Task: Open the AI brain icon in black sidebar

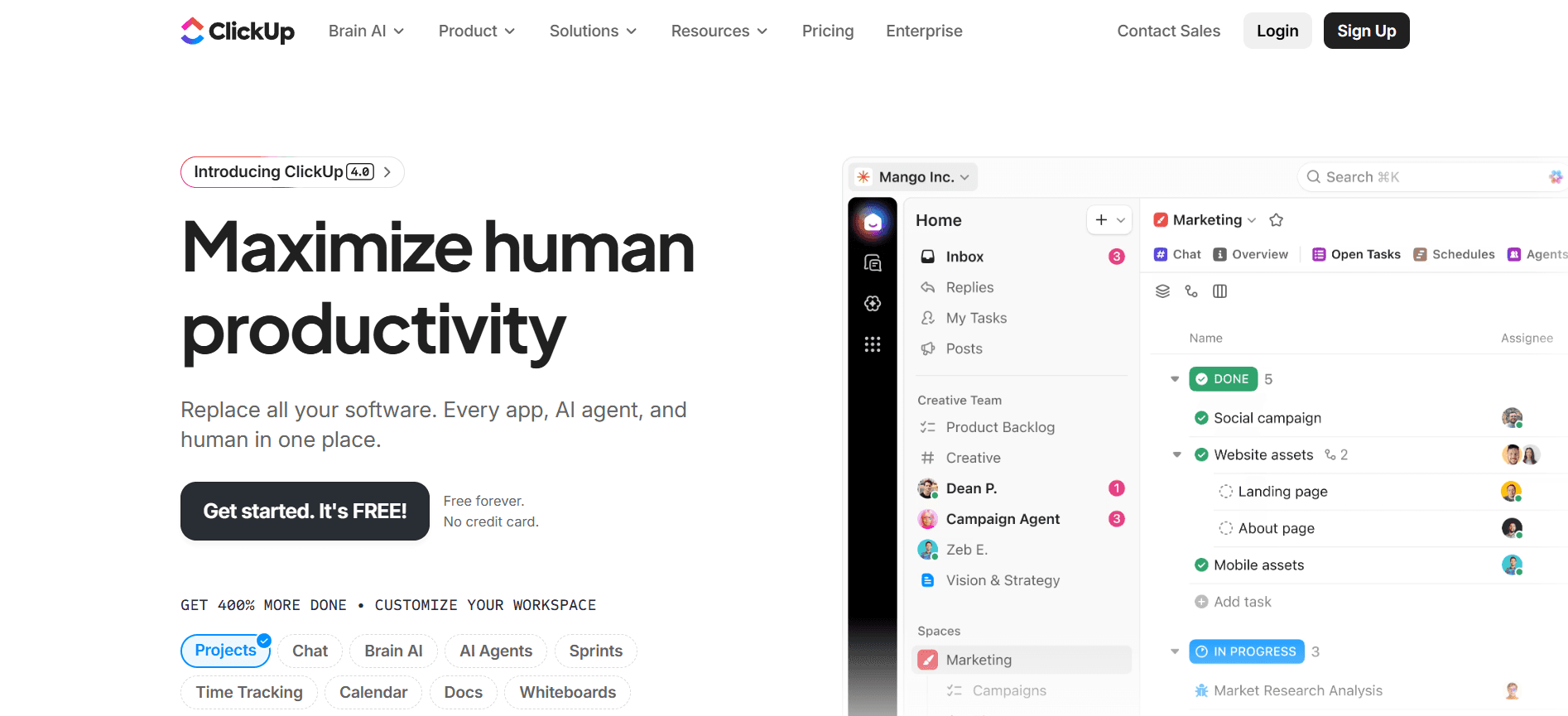Action: click(x=873, y=304)
